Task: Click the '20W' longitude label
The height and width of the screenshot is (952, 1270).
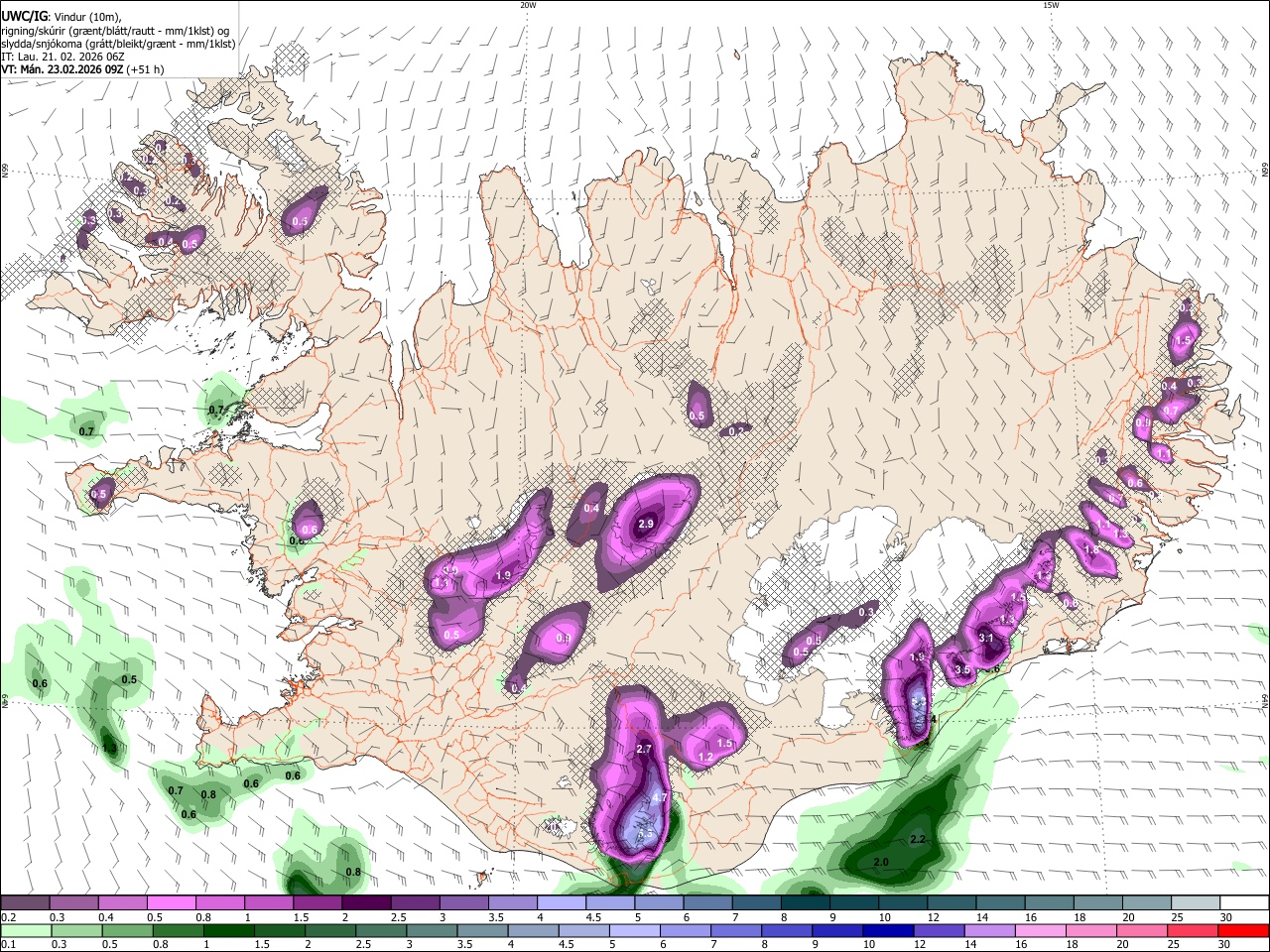Action: pos(528,5)
